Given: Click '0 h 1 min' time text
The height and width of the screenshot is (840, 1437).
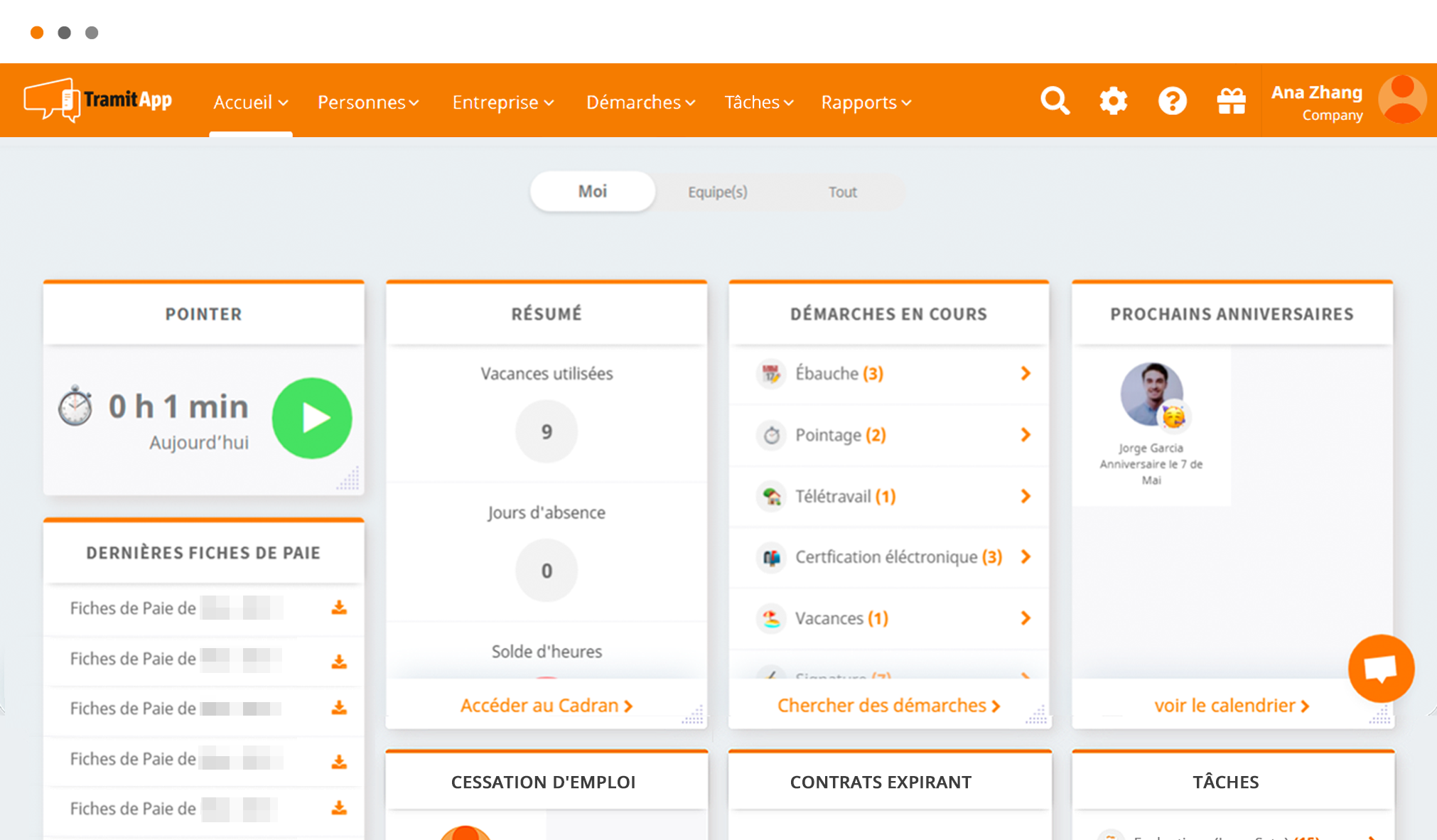Looking at the screenshot, I should coord(178,406).
